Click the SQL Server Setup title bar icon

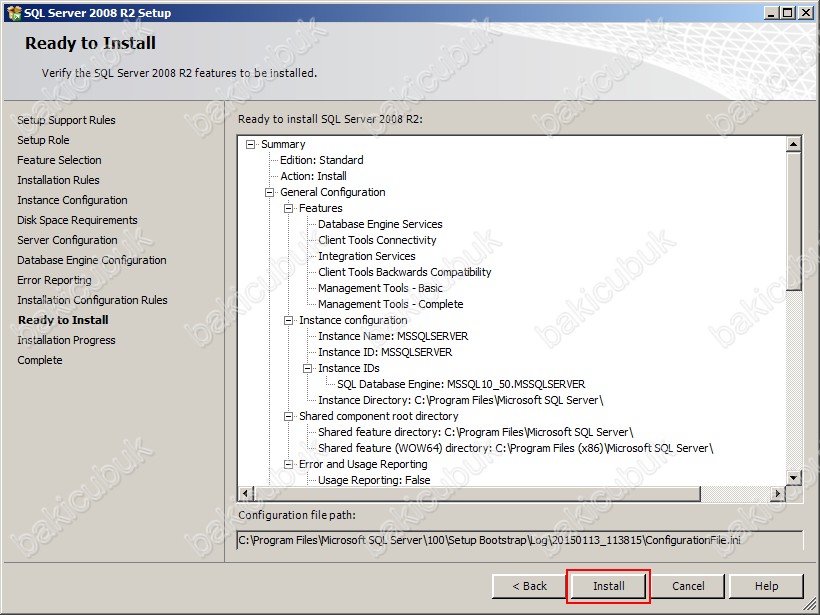coord(14,13)
